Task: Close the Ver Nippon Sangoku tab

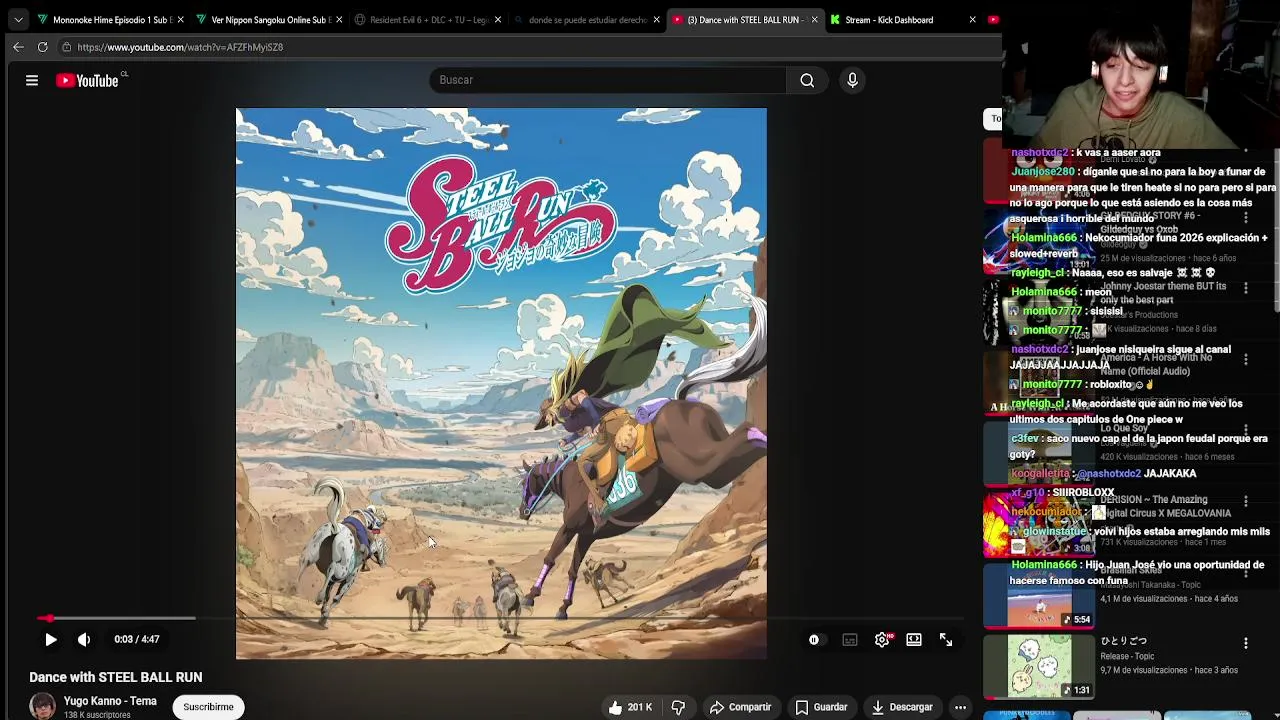Action: 339,20
